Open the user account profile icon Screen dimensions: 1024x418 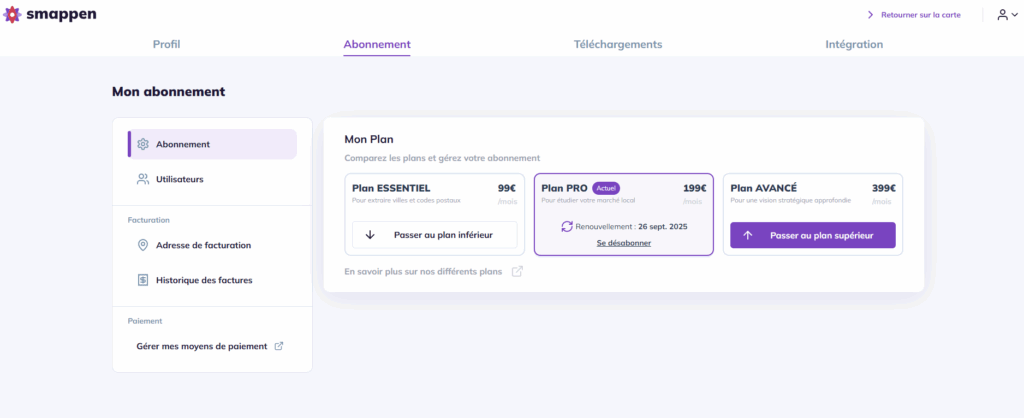tap(1002, 14)
